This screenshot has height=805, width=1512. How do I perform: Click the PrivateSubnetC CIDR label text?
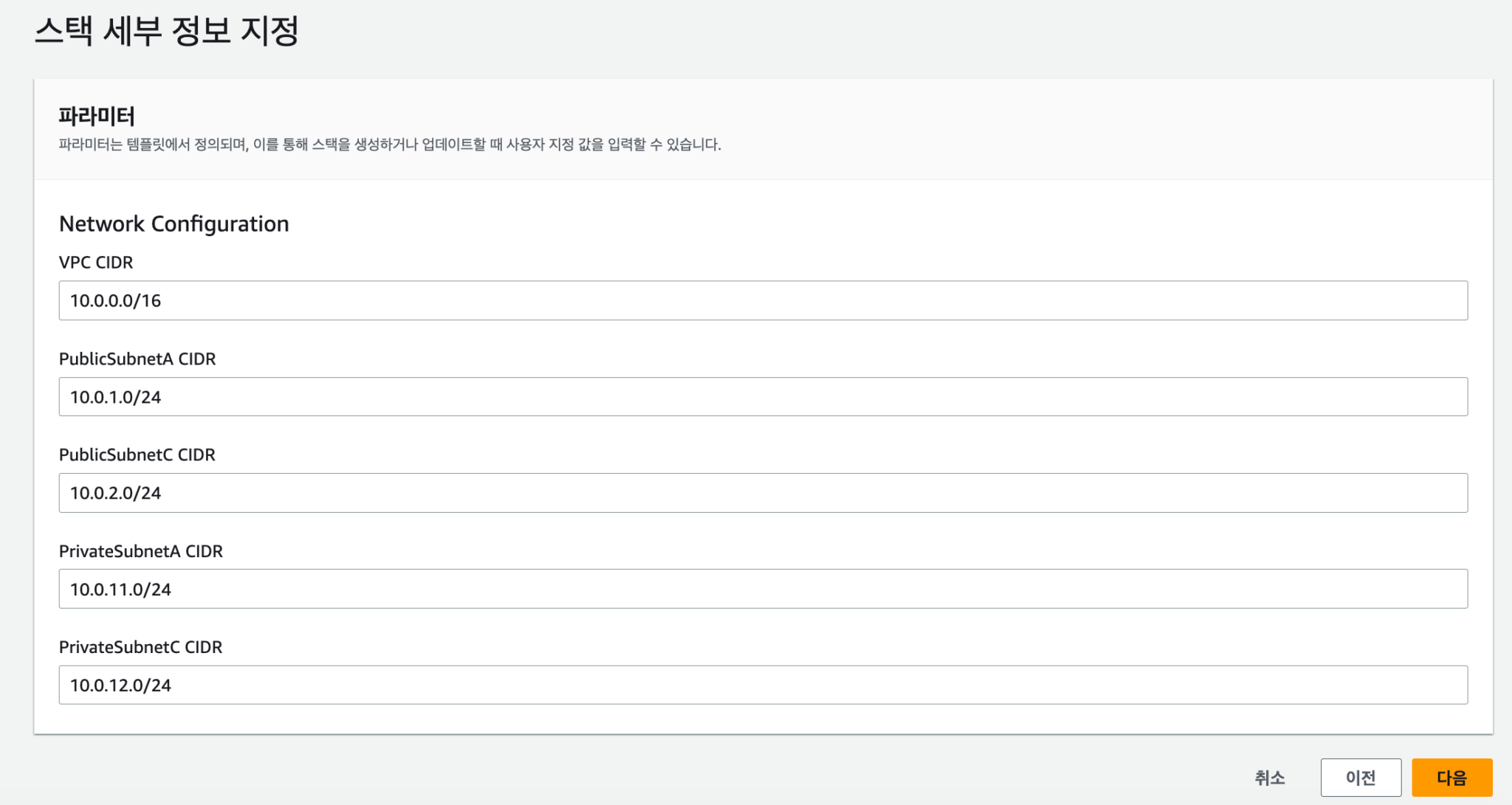pos(140,647)
